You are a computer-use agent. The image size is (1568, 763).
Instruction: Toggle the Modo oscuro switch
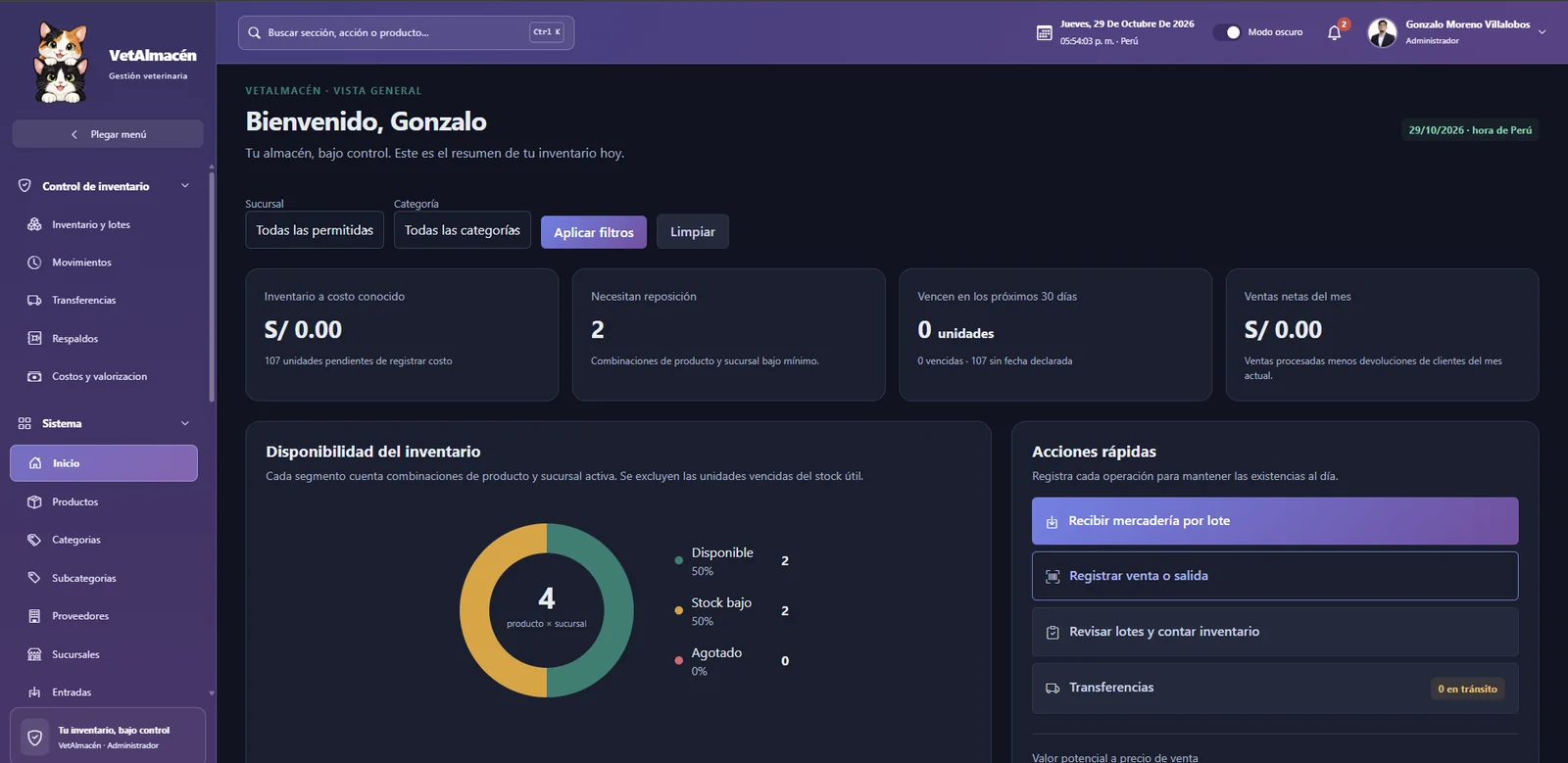coord(1227,32)
